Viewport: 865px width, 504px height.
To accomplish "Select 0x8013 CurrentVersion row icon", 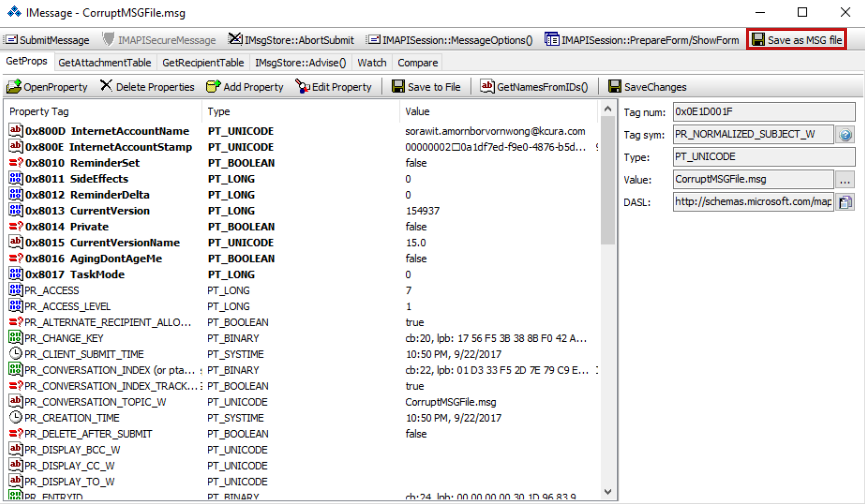I will [x=15, y=211].
